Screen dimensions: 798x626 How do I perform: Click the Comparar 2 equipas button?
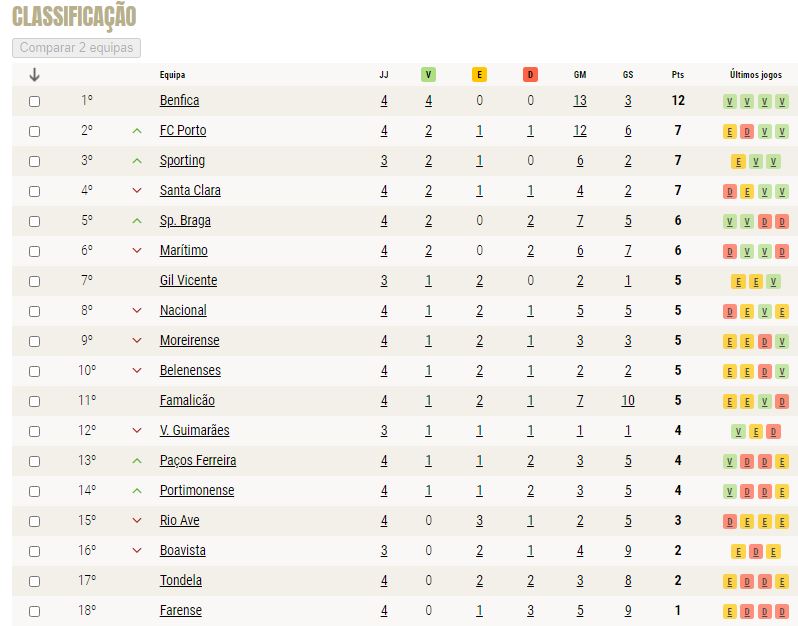(76, 48)
